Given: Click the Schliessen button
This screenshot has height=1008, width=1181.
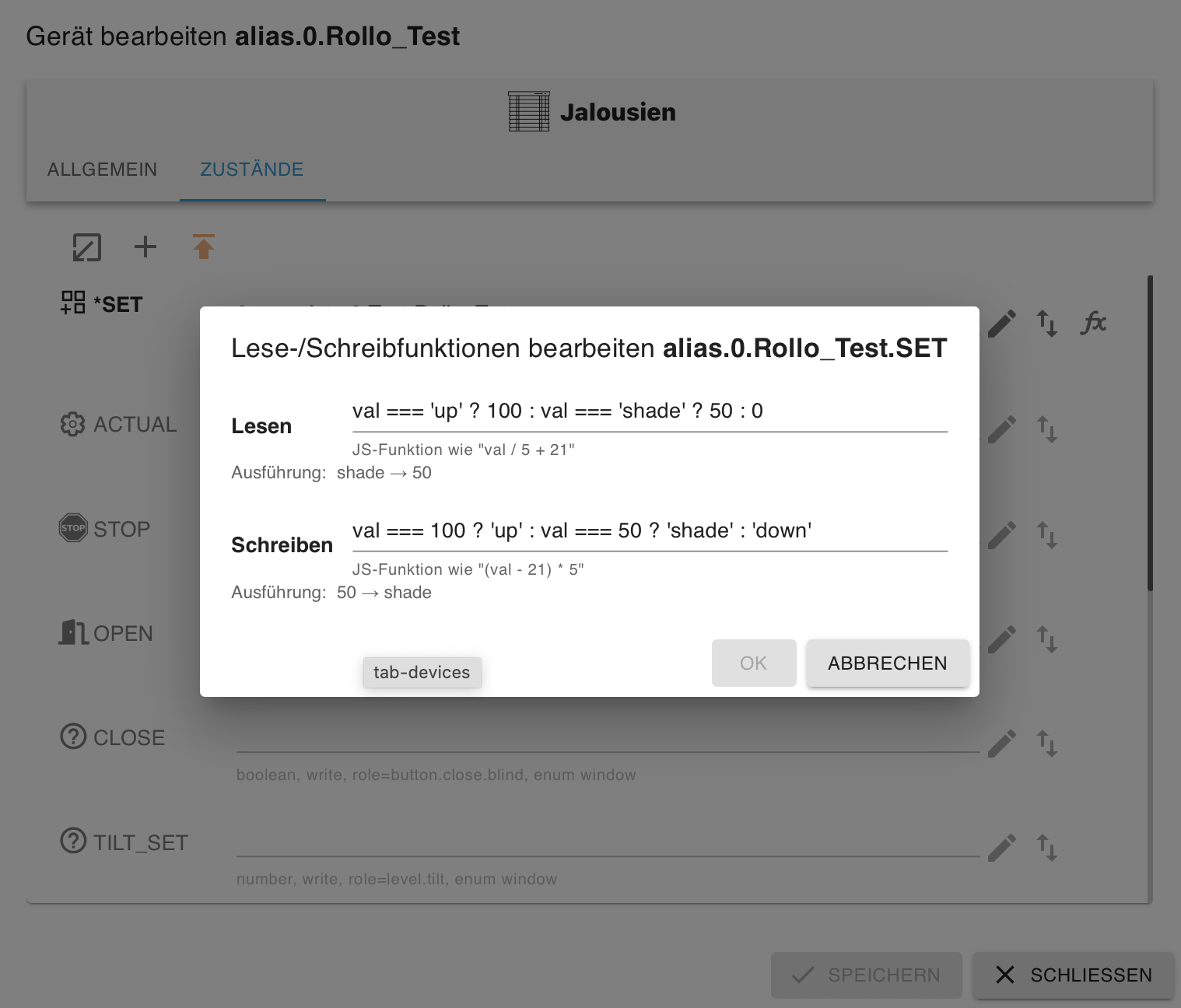Looking at the screenshot, I should tap(1074, 975).
